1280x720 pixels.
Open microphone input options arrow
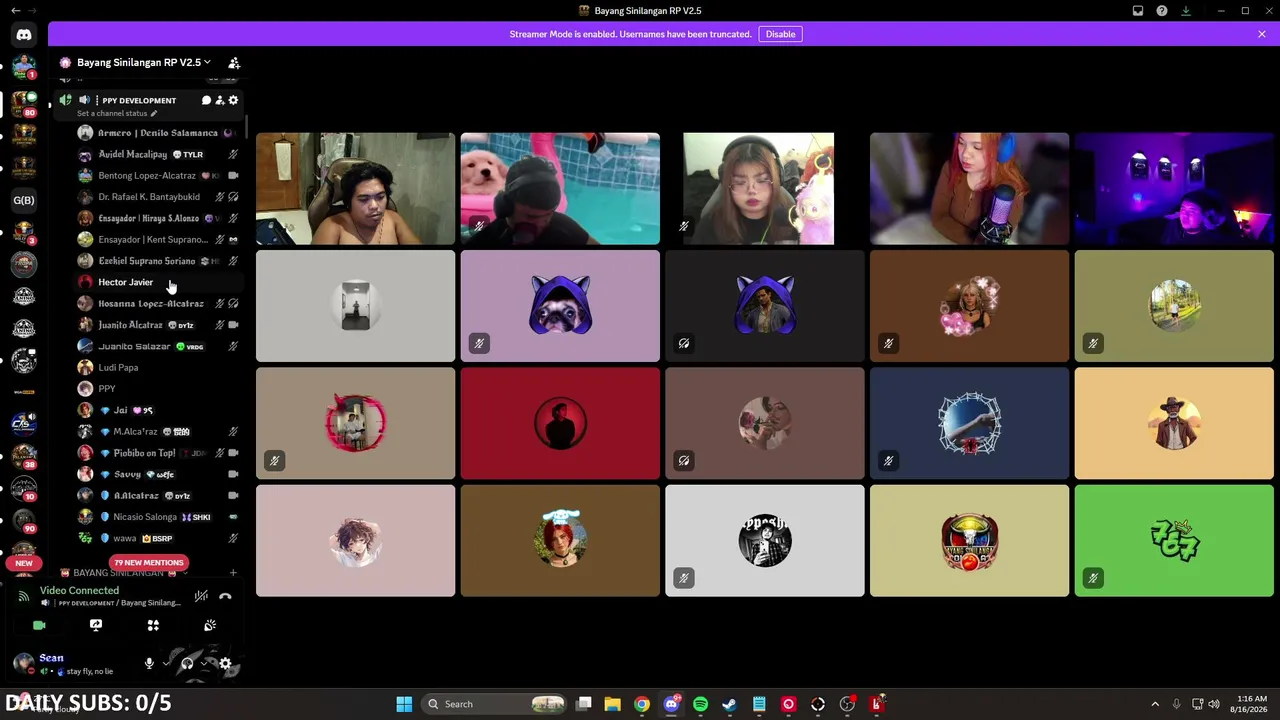[x=166, y=663]
